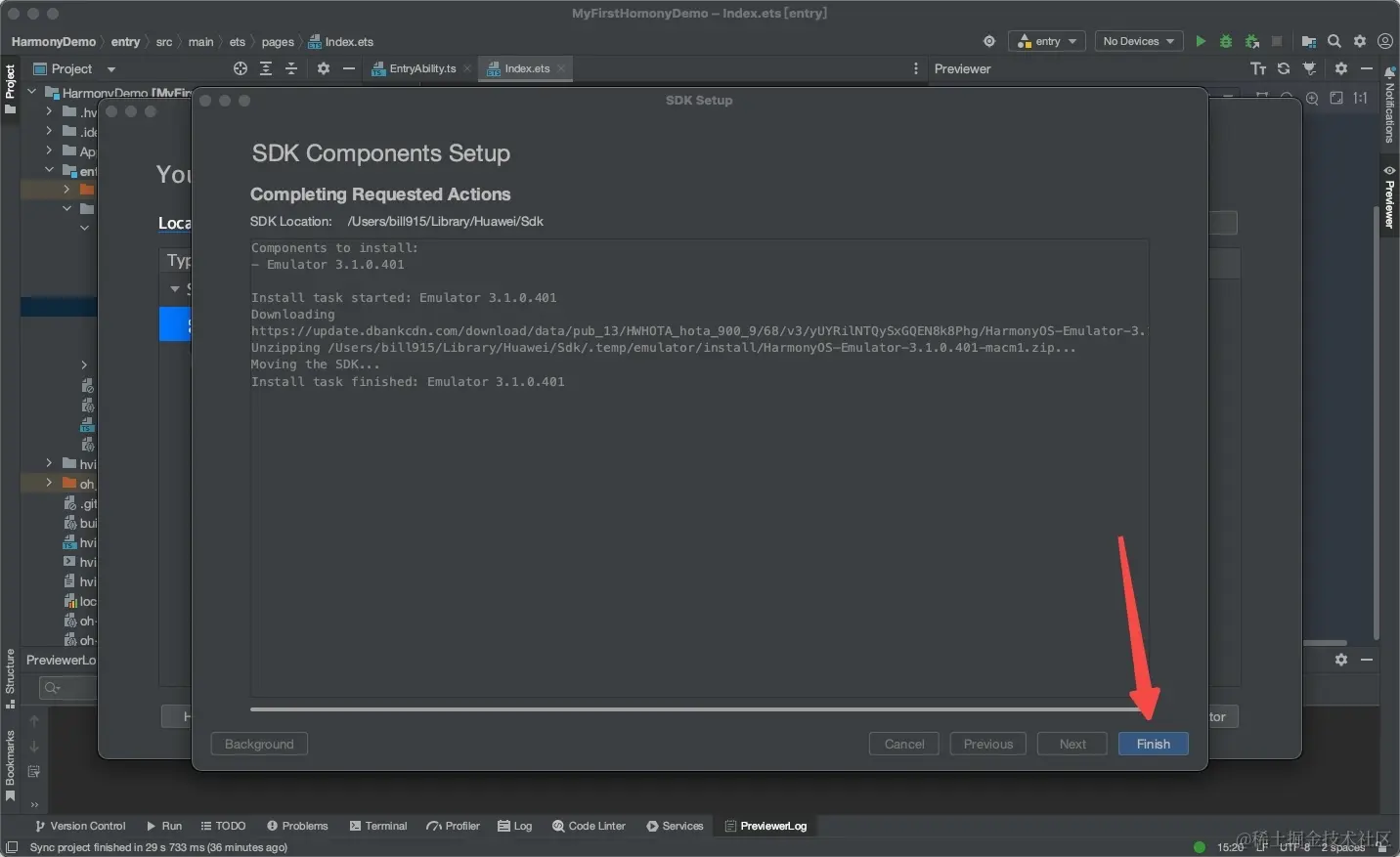Viewport: 1400px width, 857px height.
Task: Open the No Devices selector dropdown
Action: [1139, 41]
